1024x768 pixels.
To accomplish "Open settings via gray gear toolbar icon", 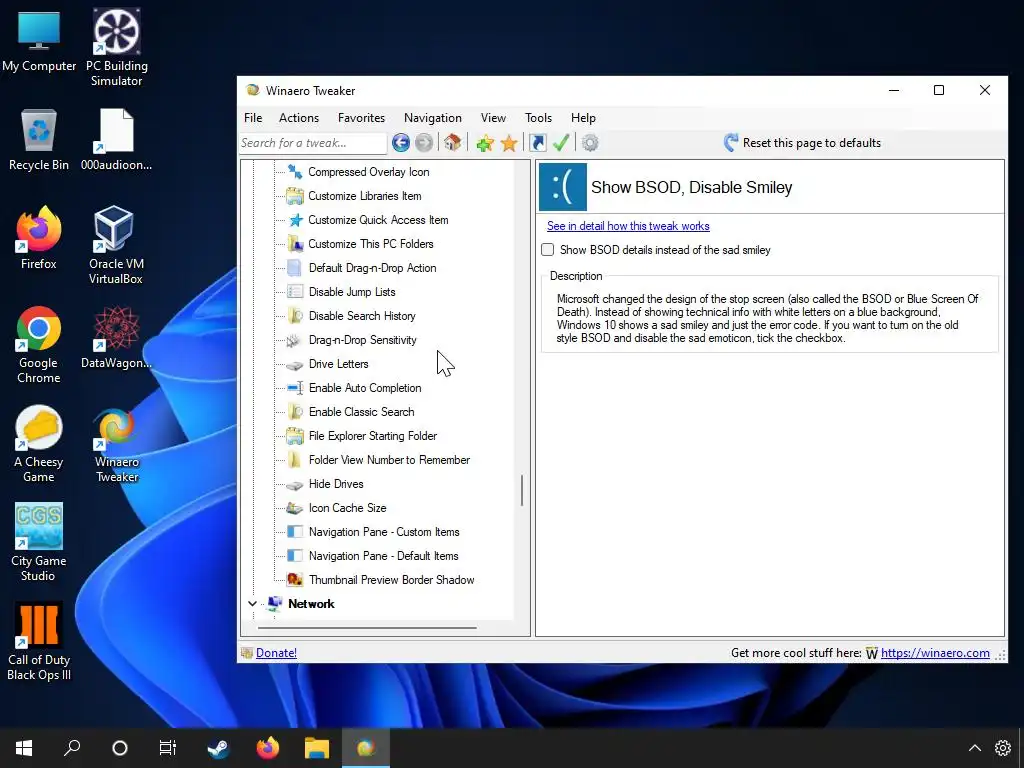I will click(590, 142).
